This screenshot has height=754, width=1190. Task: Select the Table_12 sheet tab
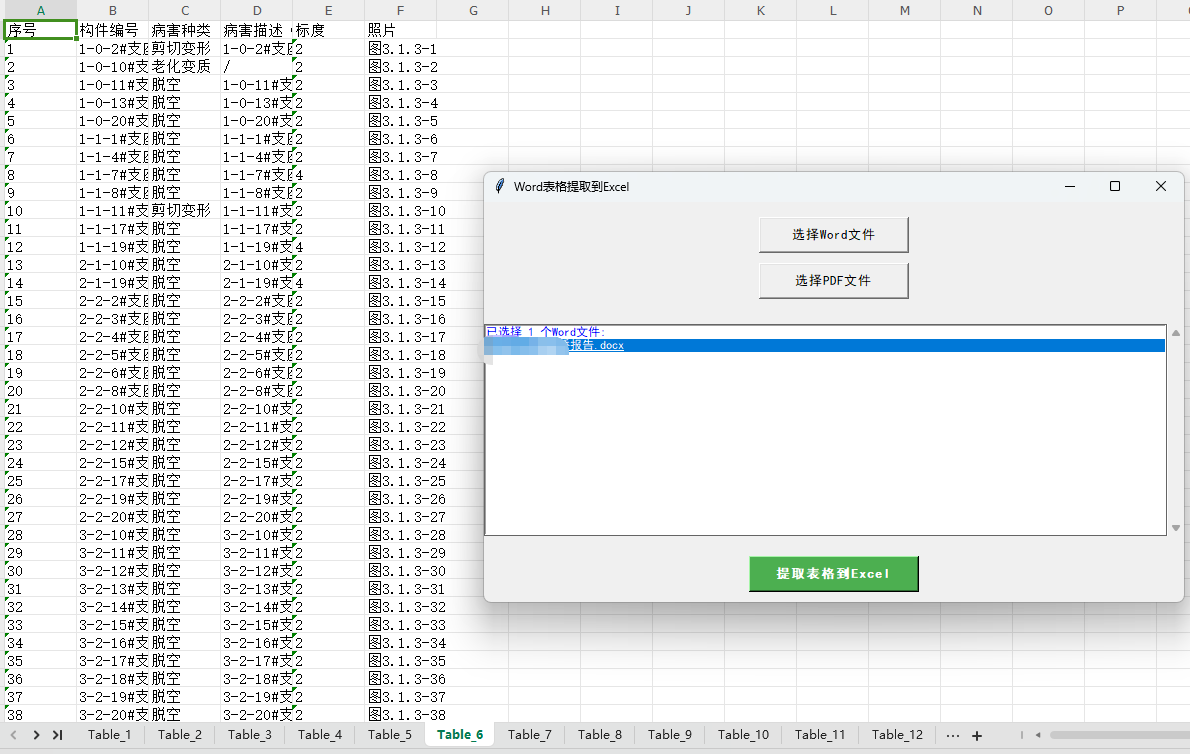point(897,735)
